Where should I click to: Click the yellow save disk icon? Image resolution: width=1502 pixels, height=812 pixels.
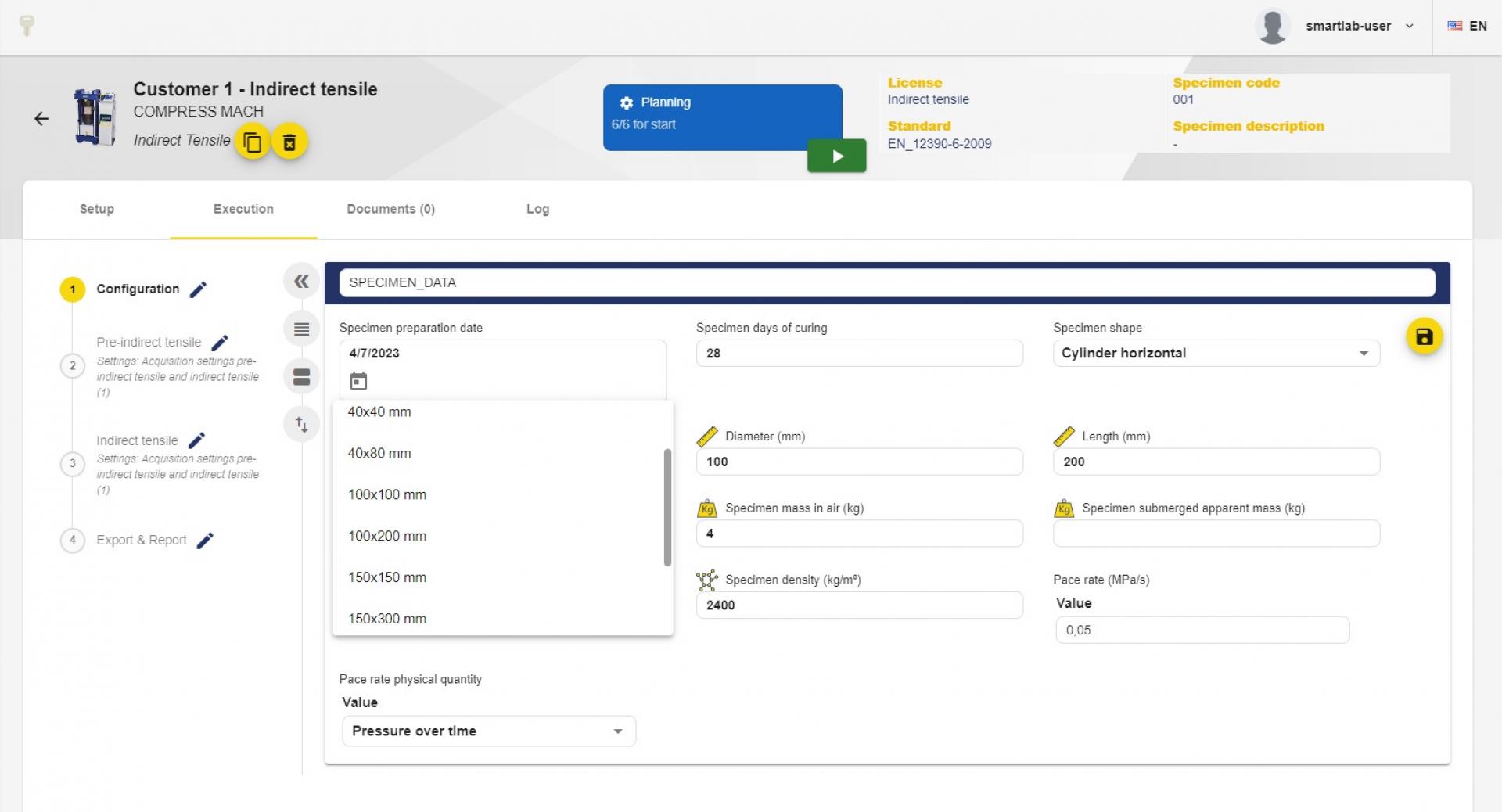point(1424,336)
